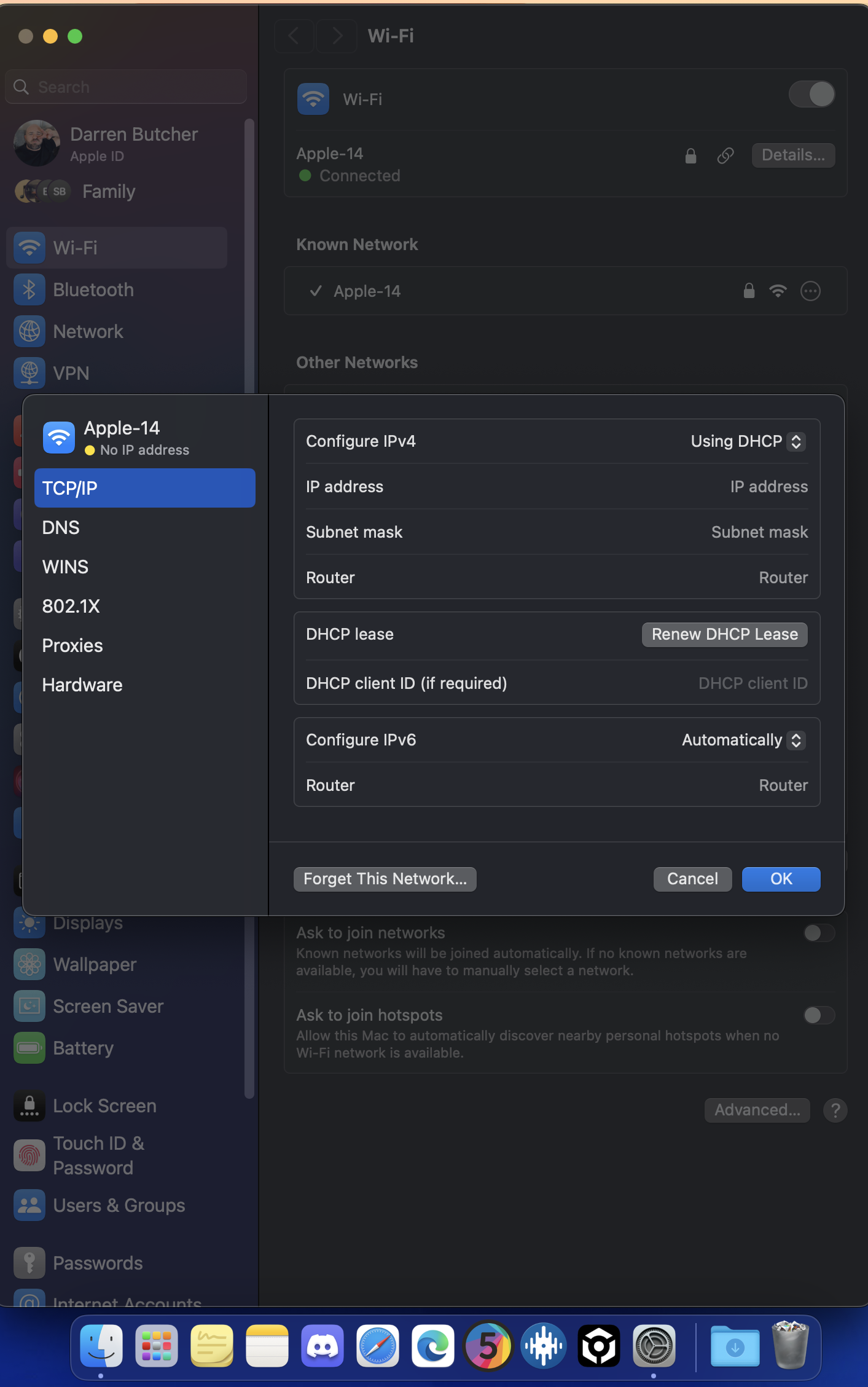Click the Battery icon in sidebar

(x=29, y=1048)
